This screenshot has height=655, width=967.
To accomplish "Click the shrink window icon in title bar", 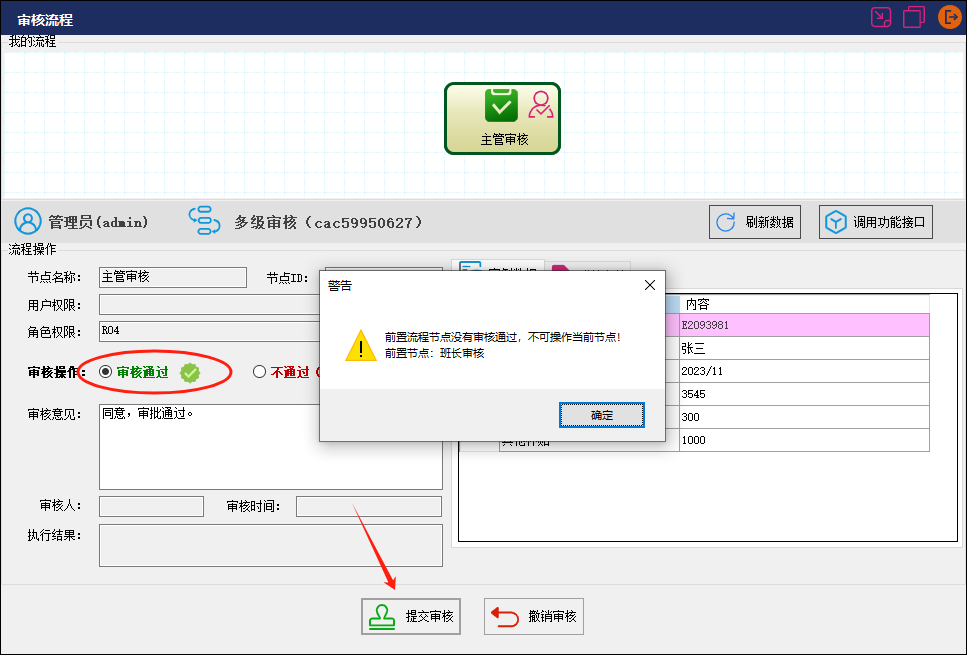I will [x=881, y=17].
